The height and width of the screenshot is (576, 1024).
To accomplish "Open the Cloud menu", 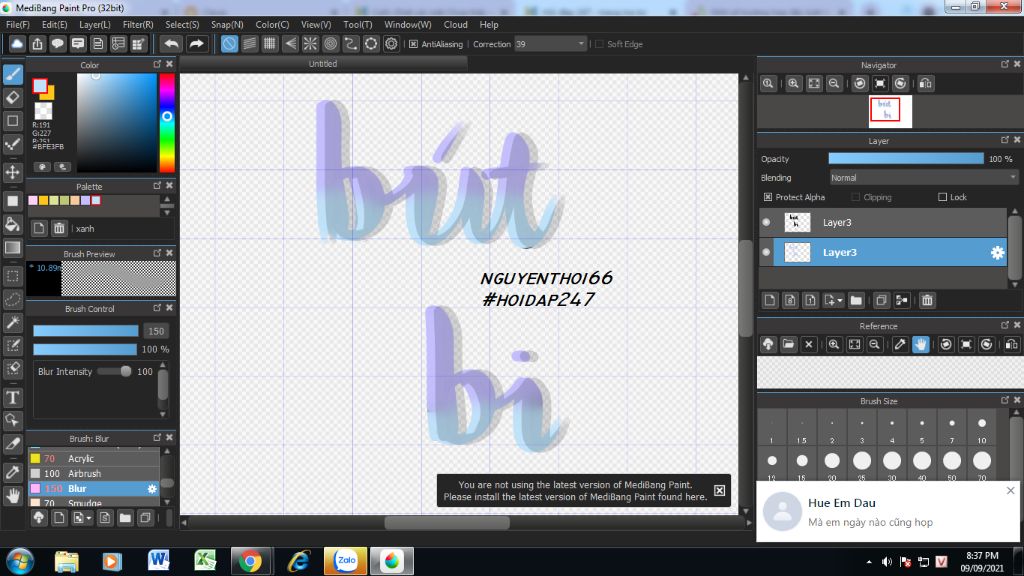I will (x=455, y=24).
